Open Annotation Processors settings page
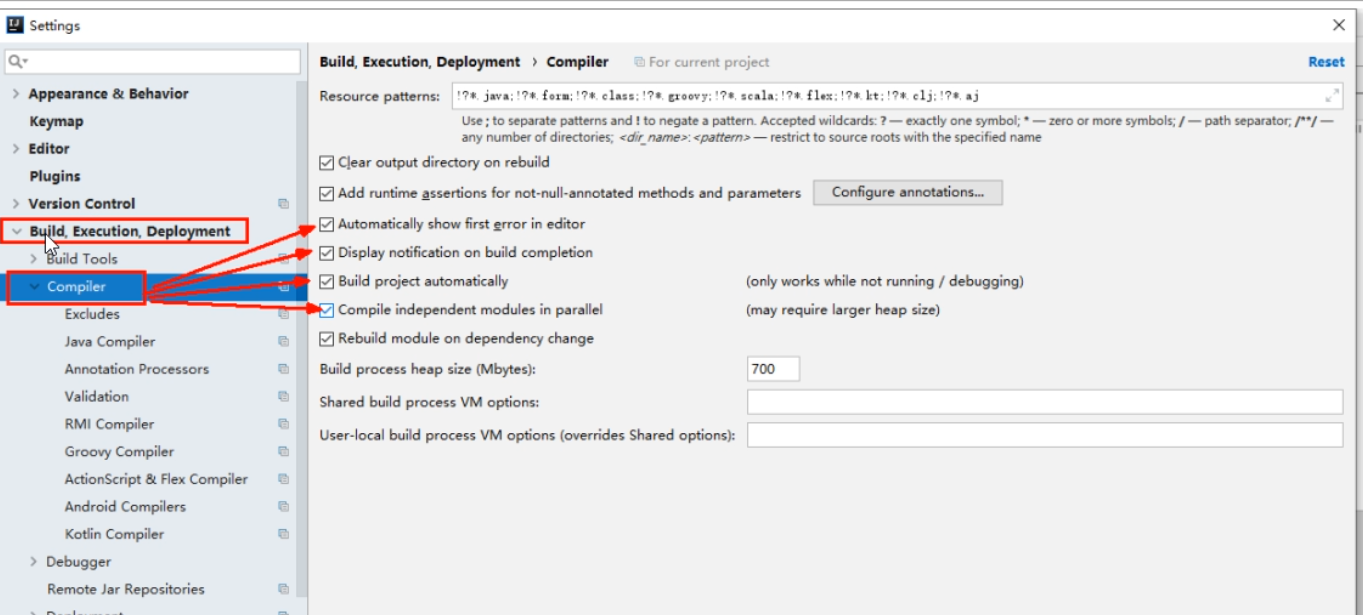The width and height of the screenshot is (1363, 615). [x=137, y=369]
